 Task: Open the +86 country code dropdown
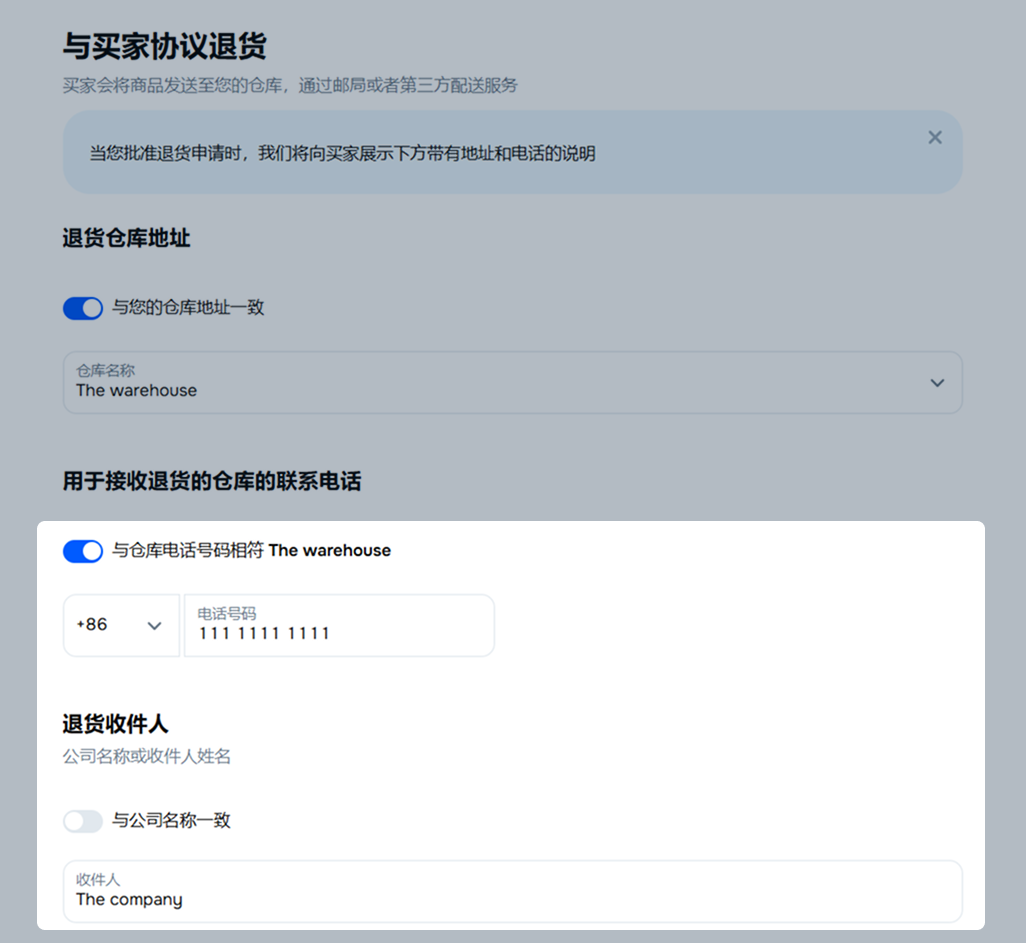coord(121,625)
